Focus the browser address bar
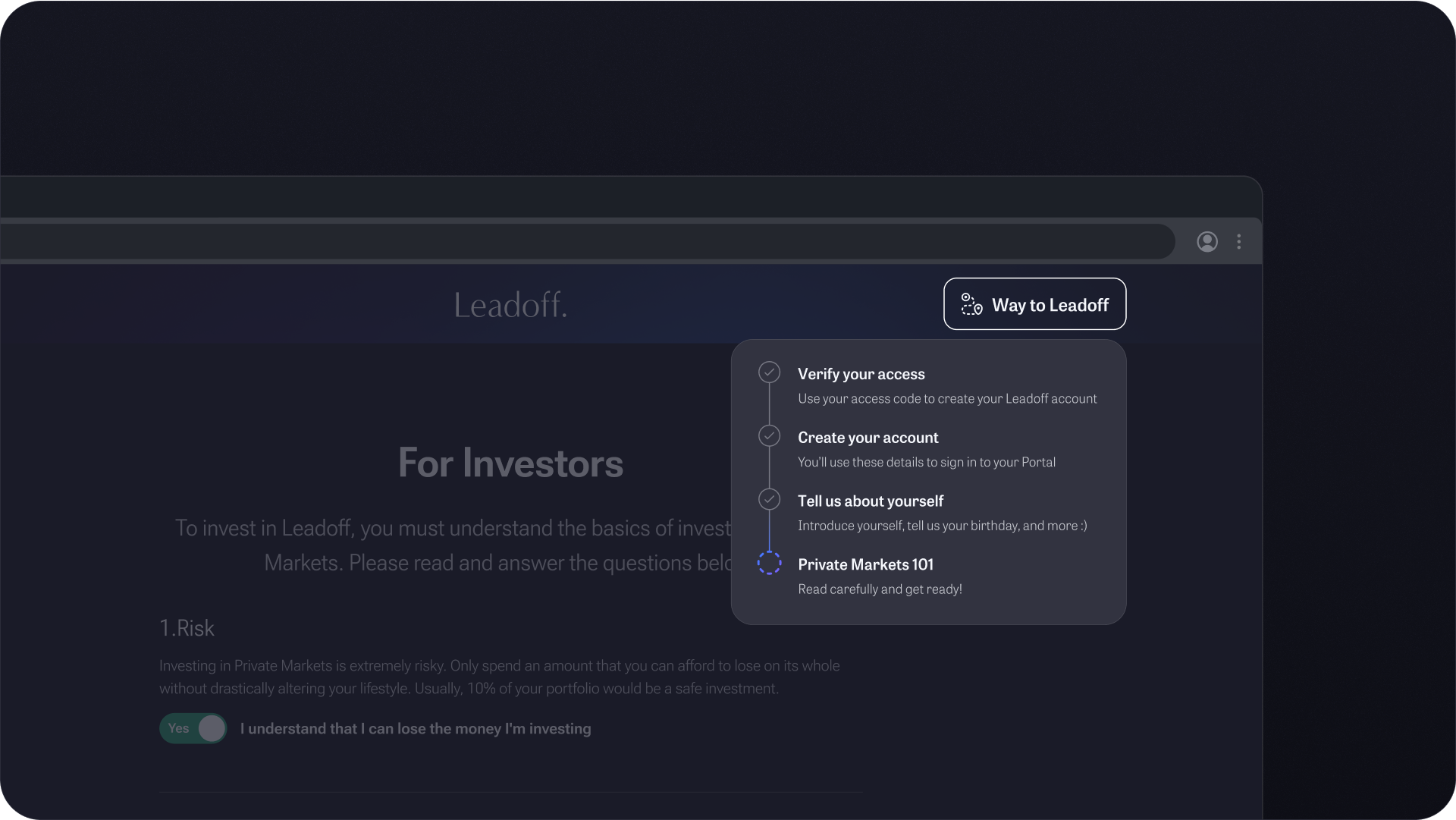 (584, 242)
